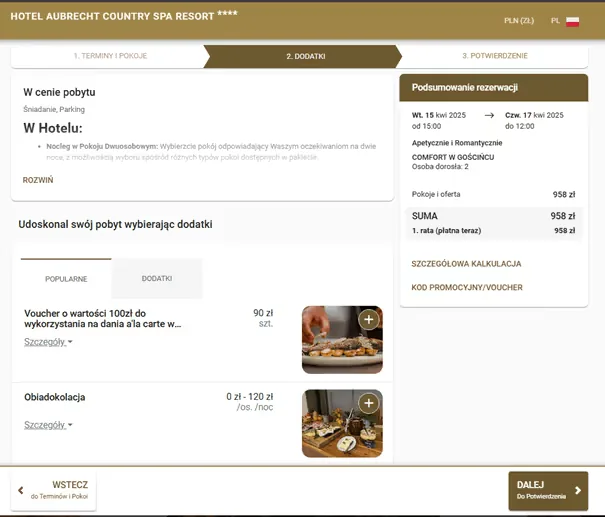
Task: Open KOD PROMOCYJNY/VOUCHER link
Action: 467,287
